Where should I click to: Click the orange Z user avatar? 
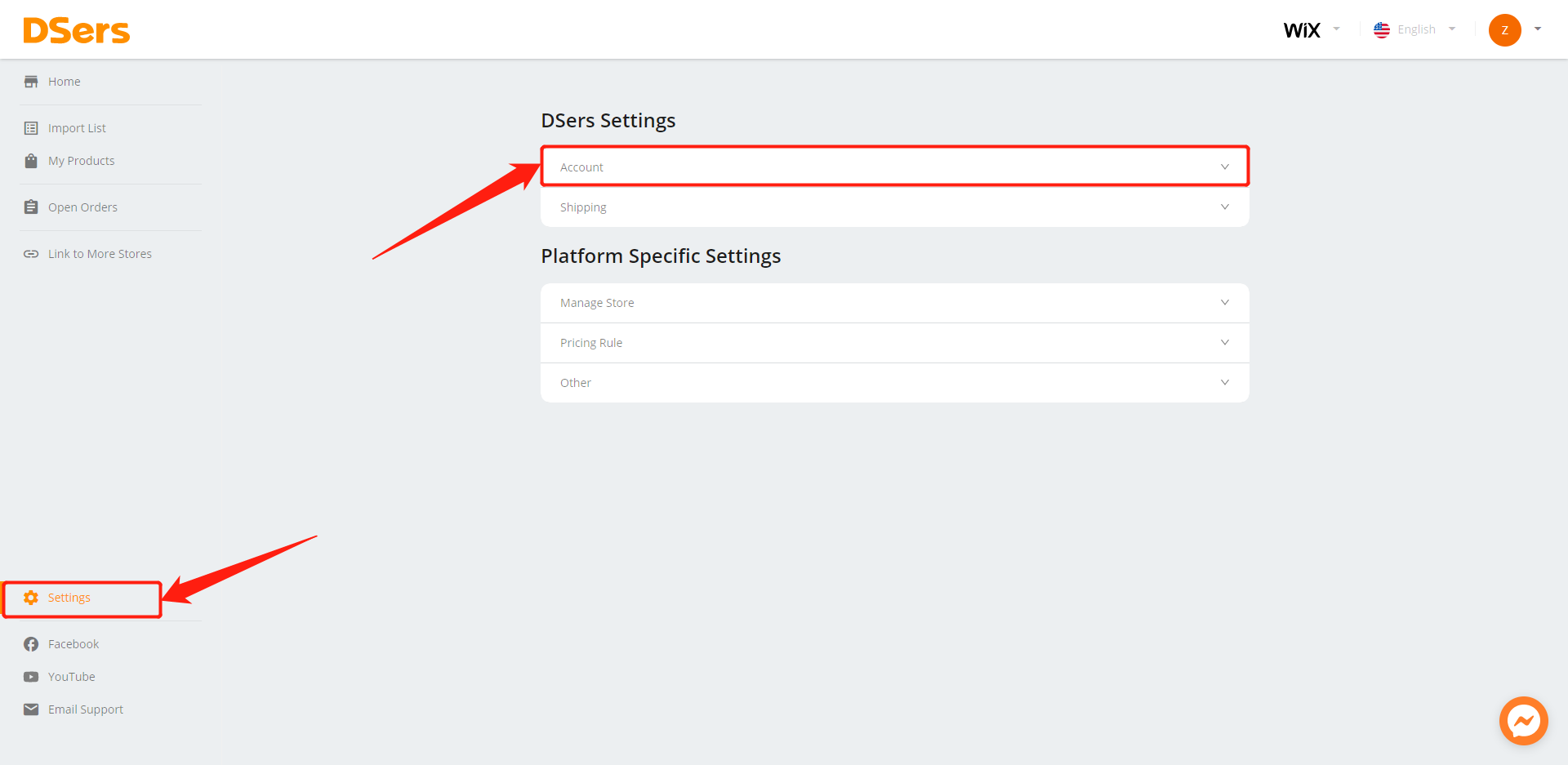[1505, 30]
